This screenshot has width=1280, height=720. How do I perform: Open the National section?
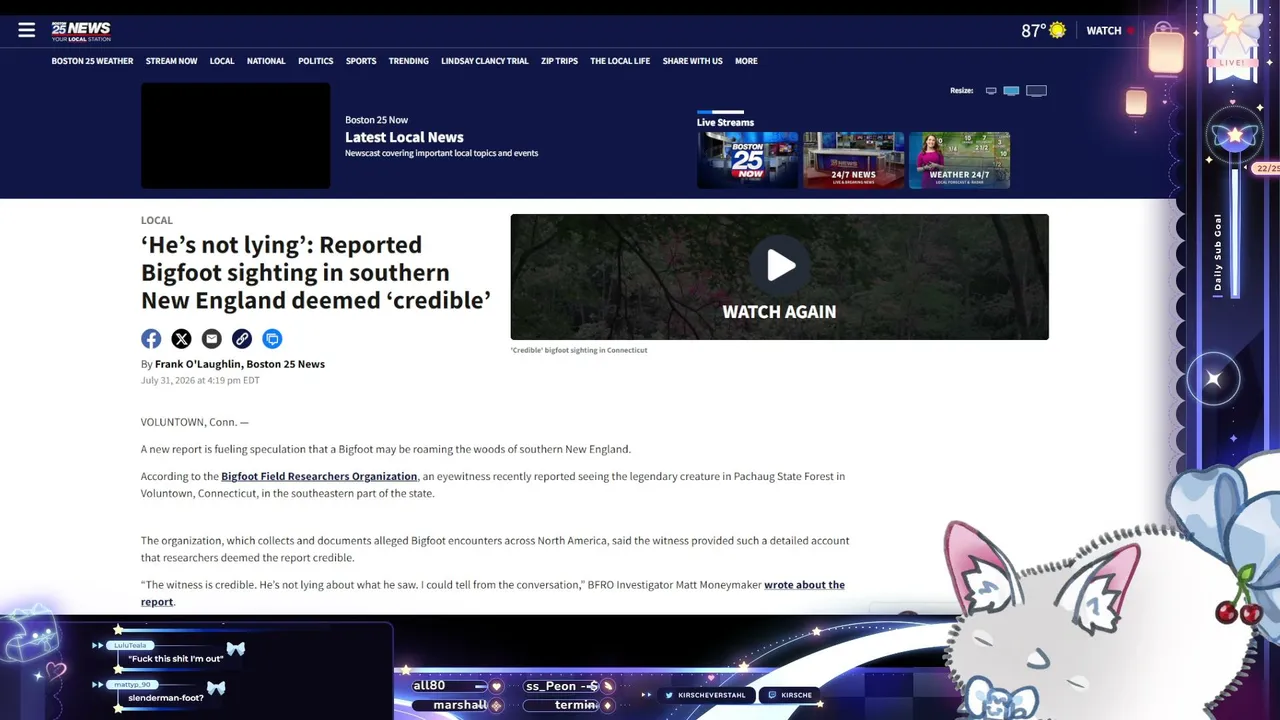coord(266,61)
